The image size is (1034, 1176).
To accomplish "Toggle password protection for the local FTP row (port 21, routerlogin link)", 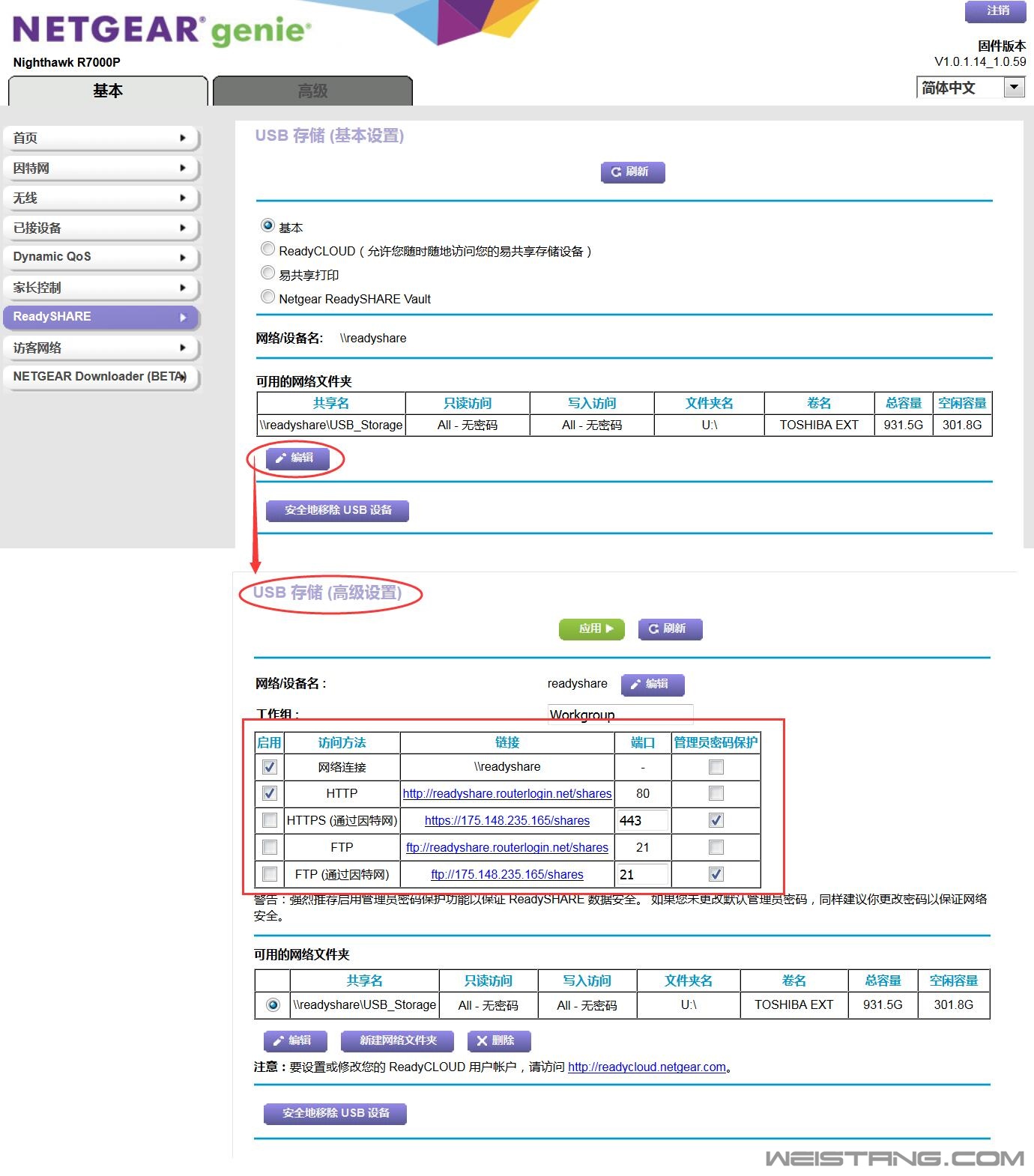I will pyautogui.click(x=716, y=847).
